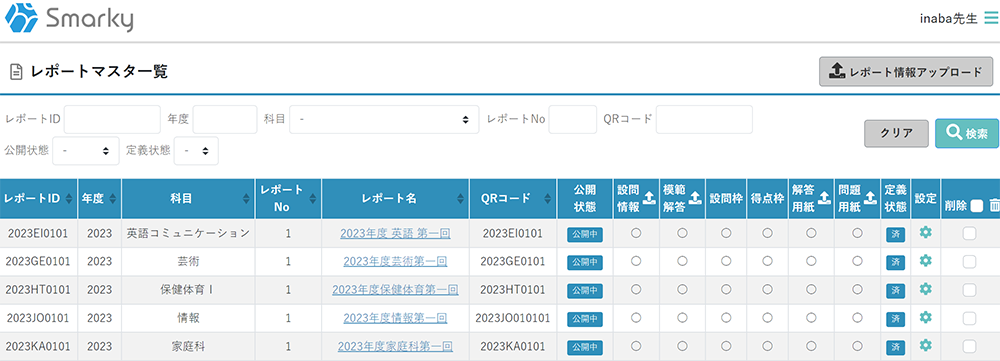Screen dimensions: 1000x361
Task: Sort by レポート名 column arrows
Action: click(460, 198)
